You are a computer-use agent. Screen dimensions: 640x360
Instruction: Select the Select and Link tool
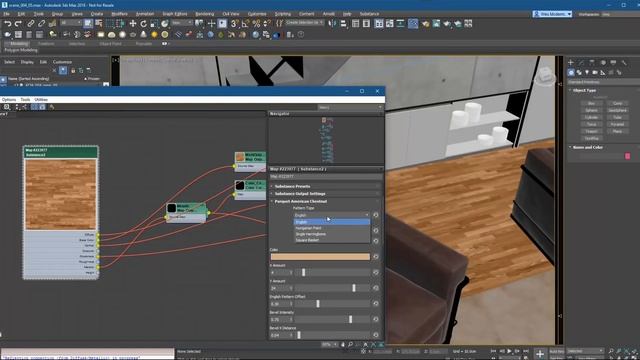pyautogui.click(x=31, y=24)
